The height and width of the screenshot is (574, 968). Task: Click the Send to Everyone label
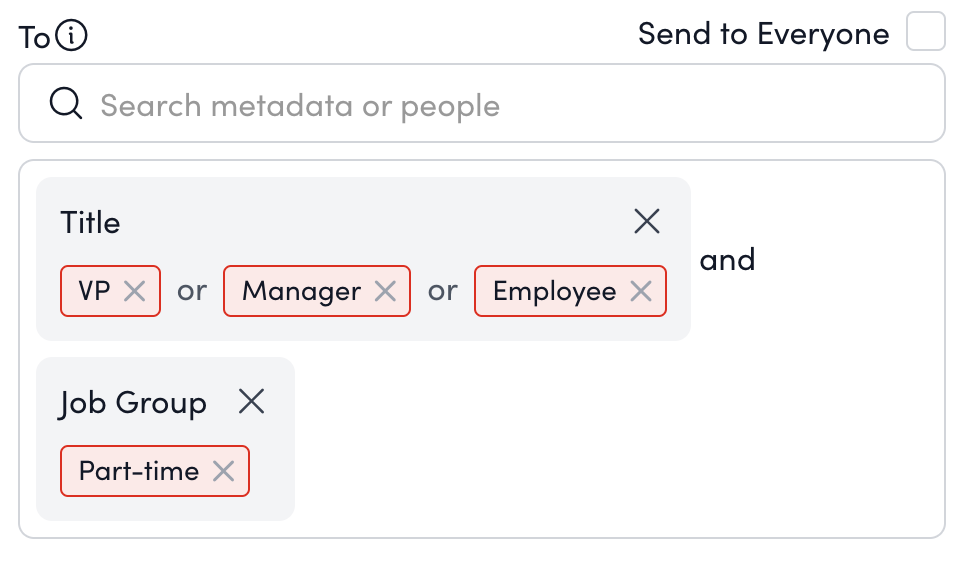coord(763,34)
